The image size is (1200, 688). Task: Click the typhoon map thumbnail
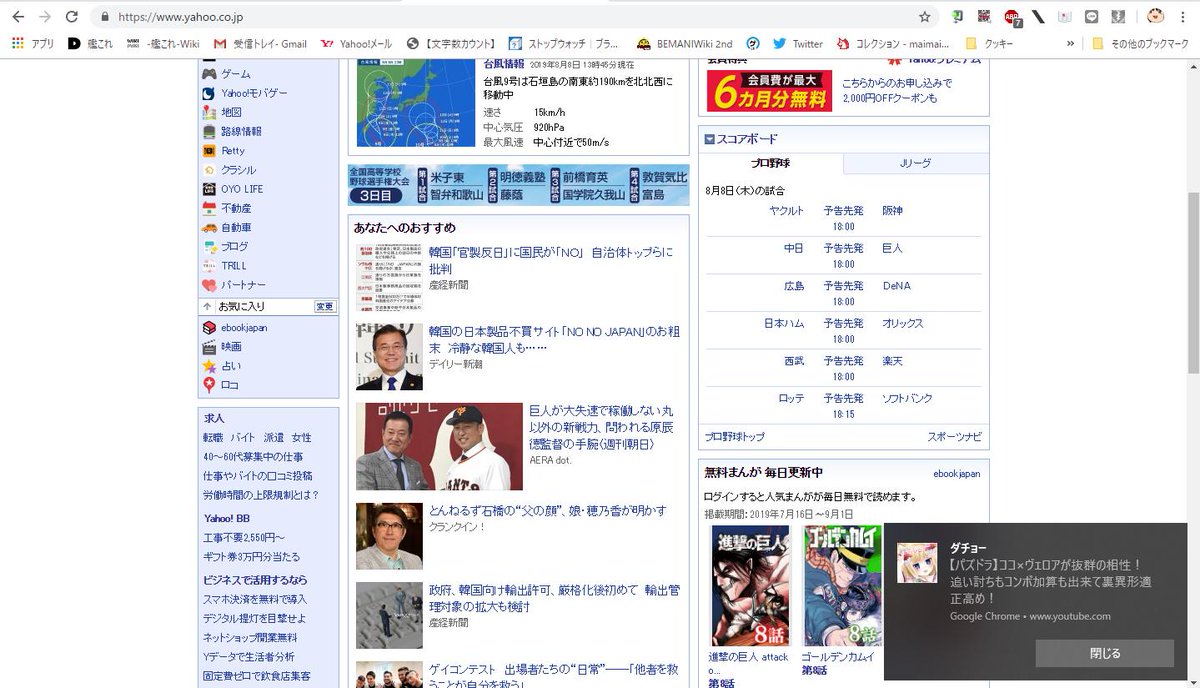point(416,103)
